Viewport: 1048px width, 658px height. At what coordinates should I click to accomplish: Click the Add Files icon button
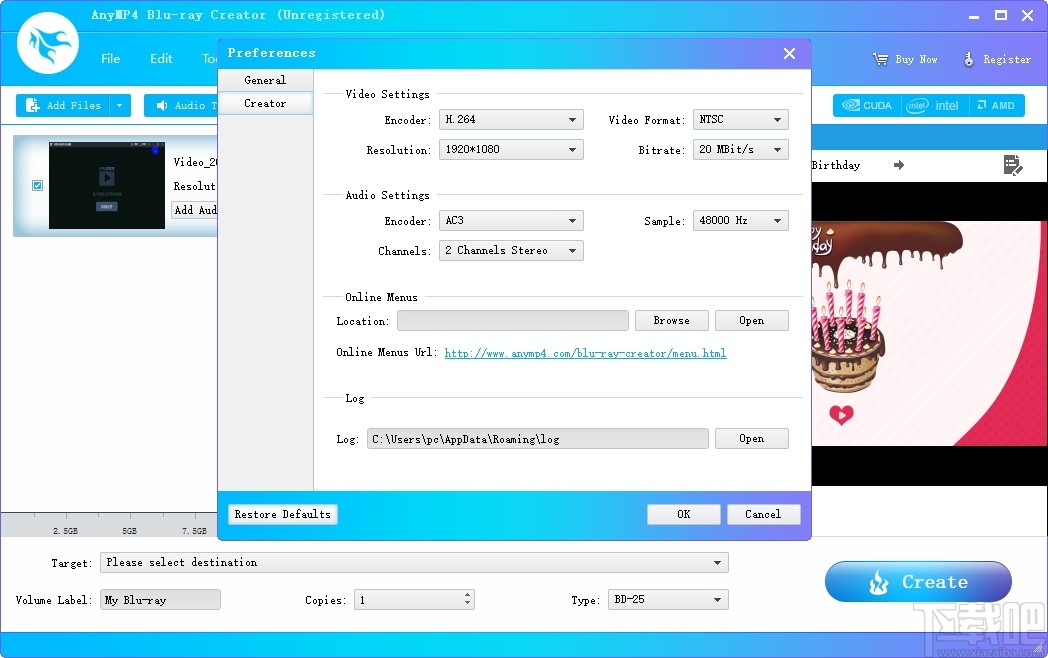pos(33,105)
